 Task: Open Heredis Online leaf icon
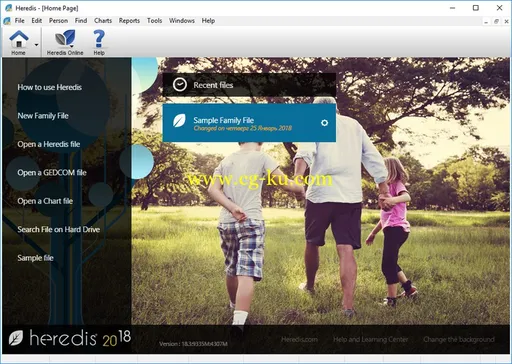(65, 38)
